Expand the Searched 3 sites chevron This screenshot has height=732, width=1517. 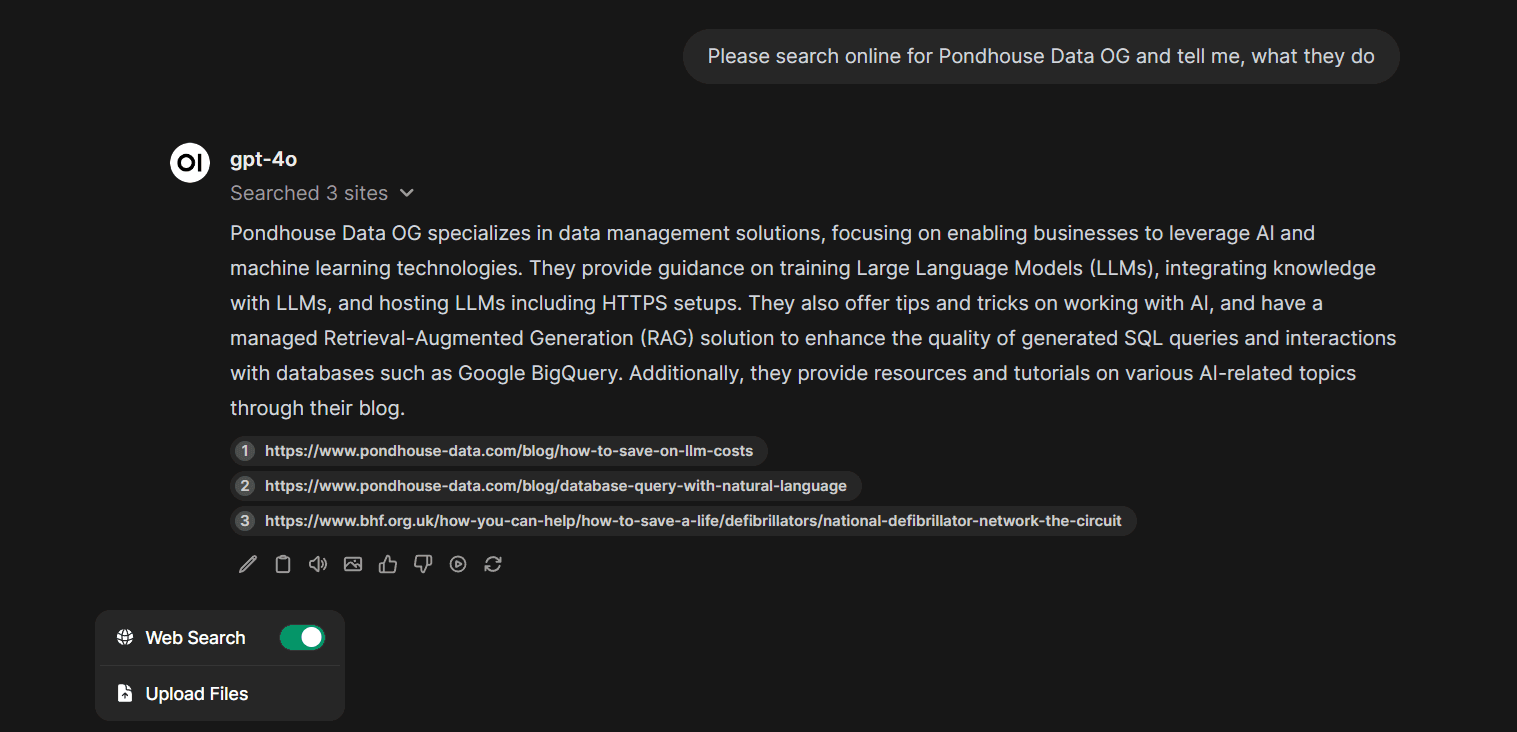(x=407, y=193)
